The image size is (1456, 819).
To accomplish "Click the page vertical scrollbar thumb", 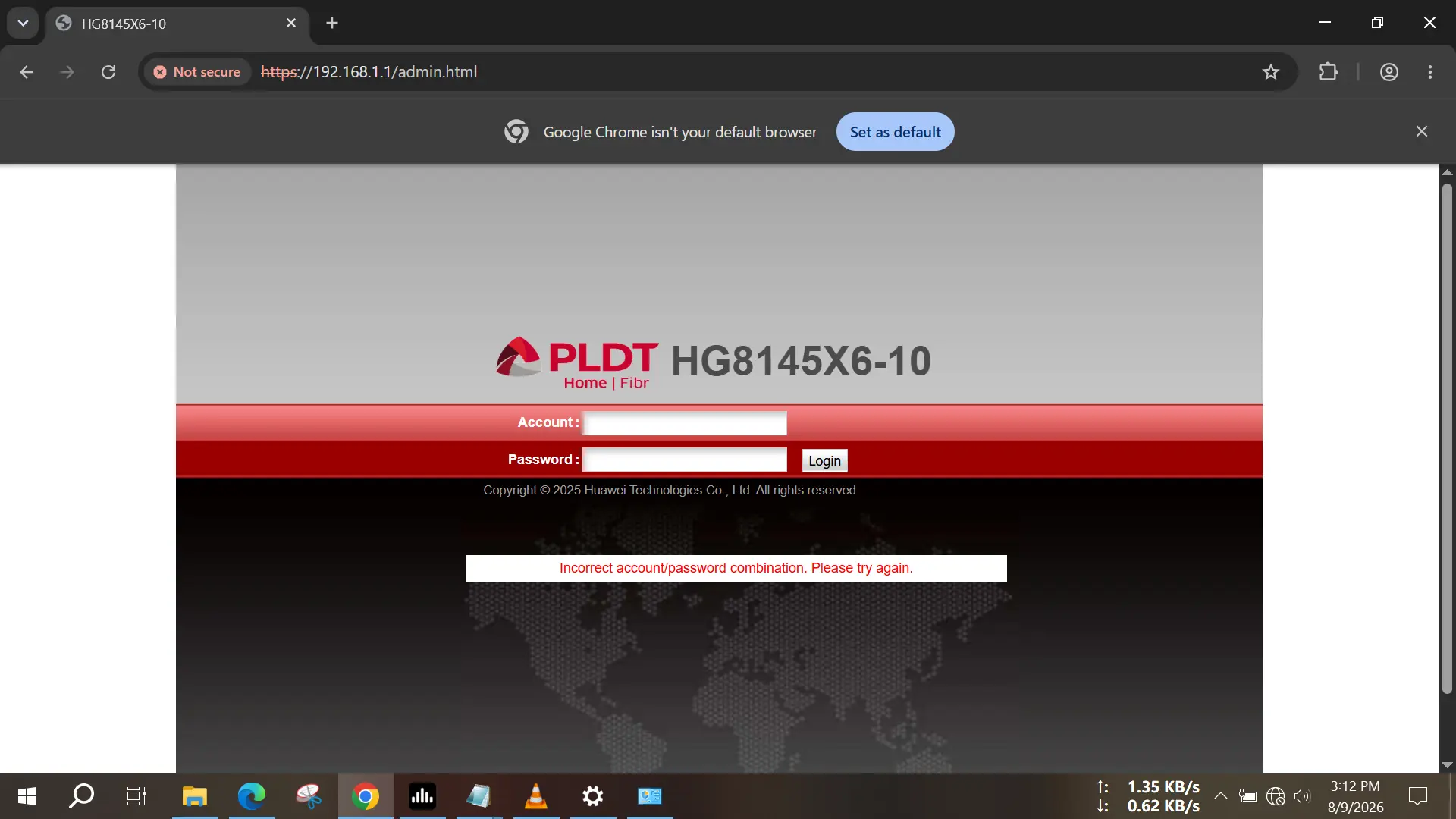I will (1447, 438).
